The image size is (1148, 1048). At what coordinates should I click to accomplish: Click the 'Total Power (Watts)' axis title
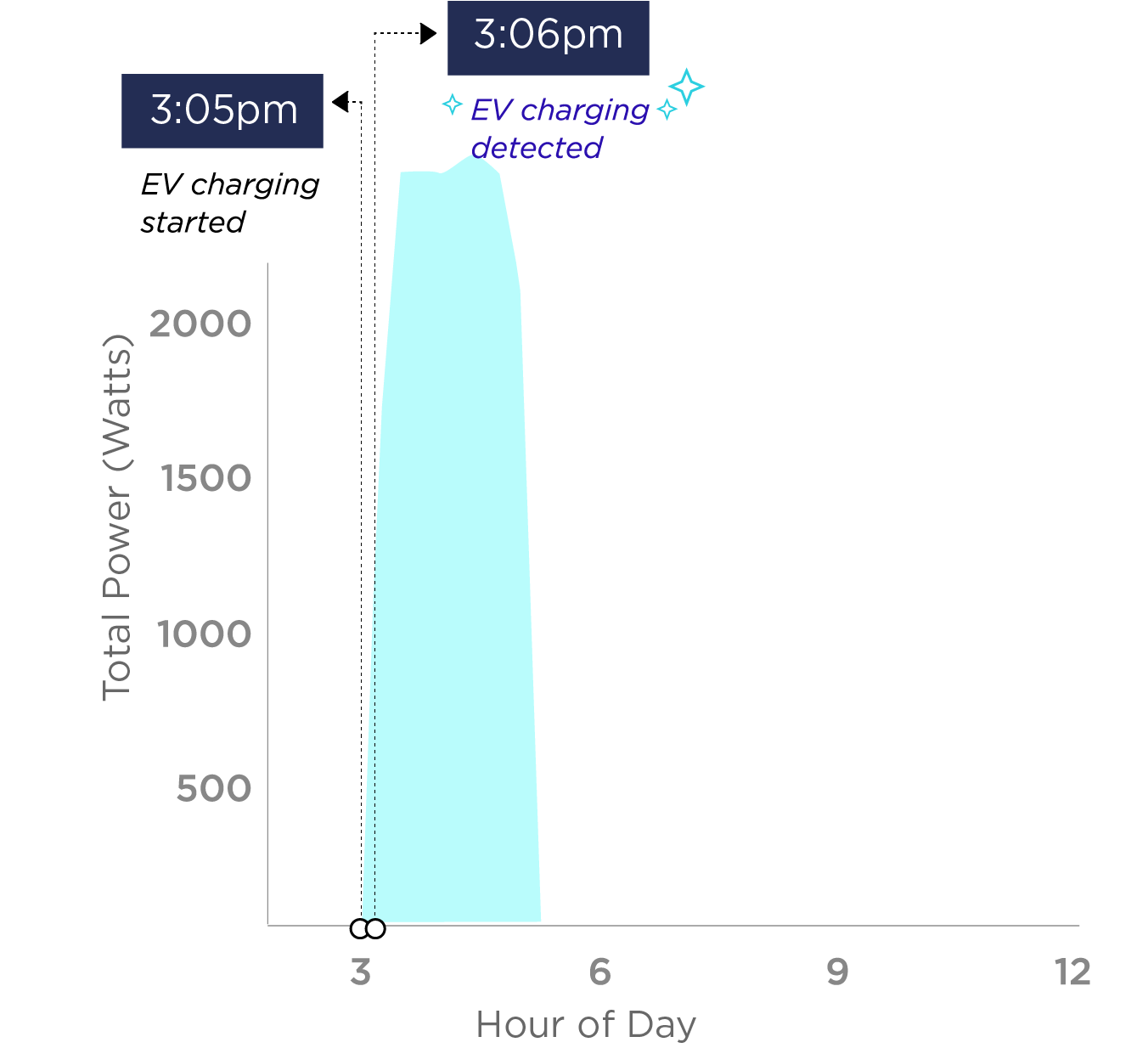coord(117,518)
